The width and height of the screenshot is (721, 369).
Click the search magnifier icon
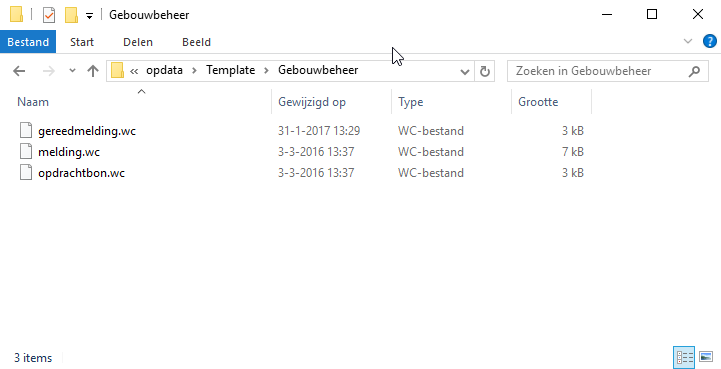(x=694, y=71)
